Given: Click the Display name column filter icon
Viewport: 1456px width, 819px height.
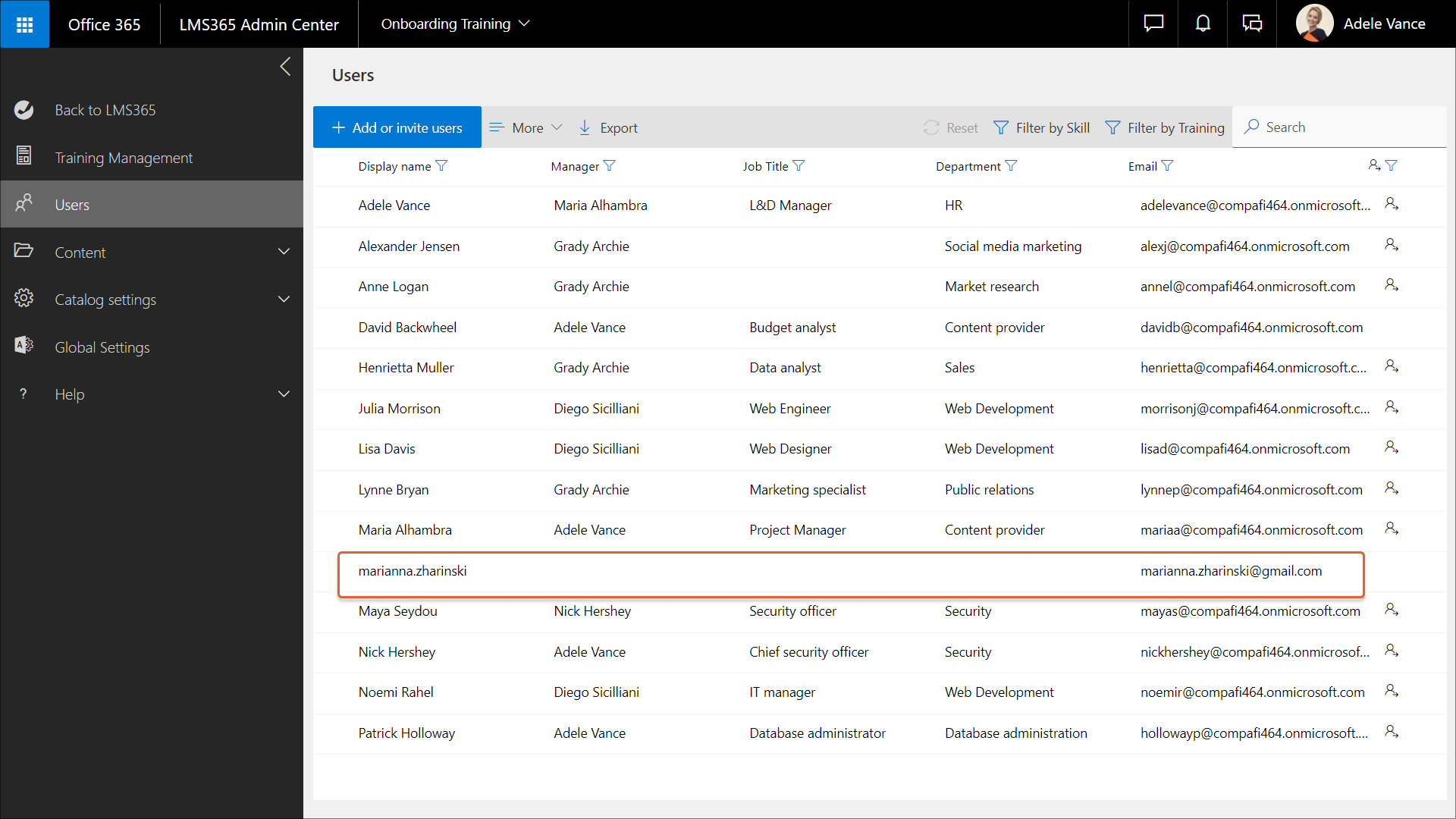Looking at the screenshot, I should (441, 166).
